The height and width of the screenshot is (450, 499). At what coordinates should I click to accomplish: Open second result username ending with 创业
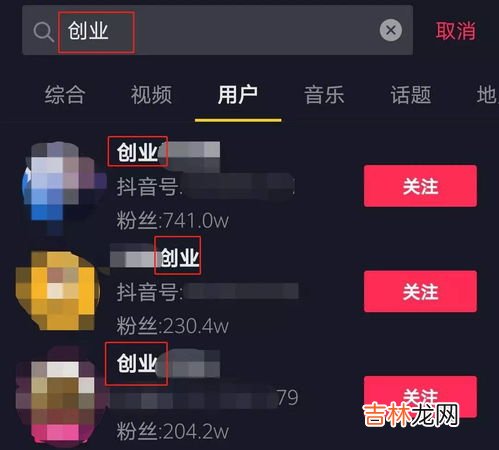tap(155, 257)
